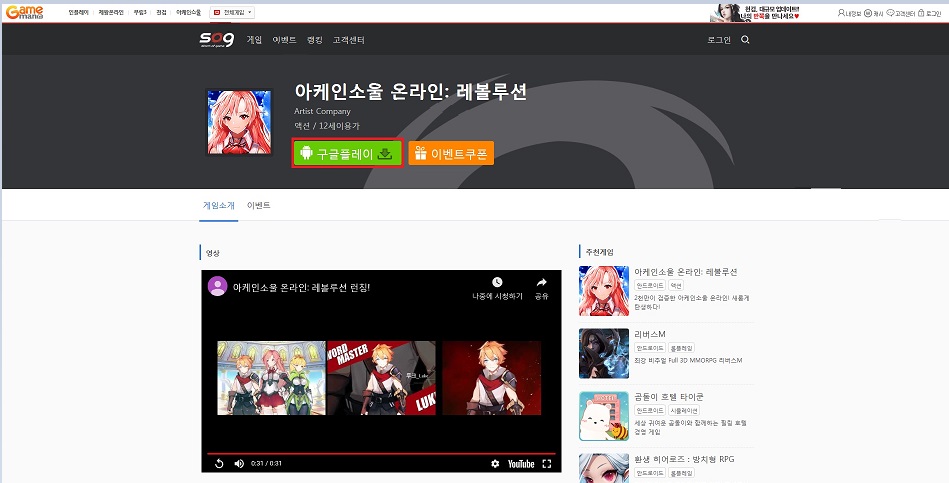
Task: Open the video settings gear
Action: coord(495,464)
